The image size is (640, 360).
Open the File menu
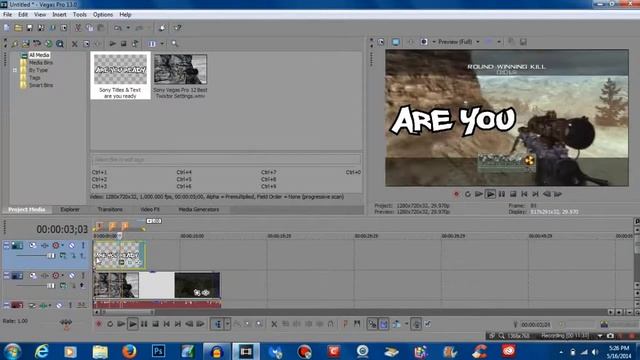click(7, 15)
